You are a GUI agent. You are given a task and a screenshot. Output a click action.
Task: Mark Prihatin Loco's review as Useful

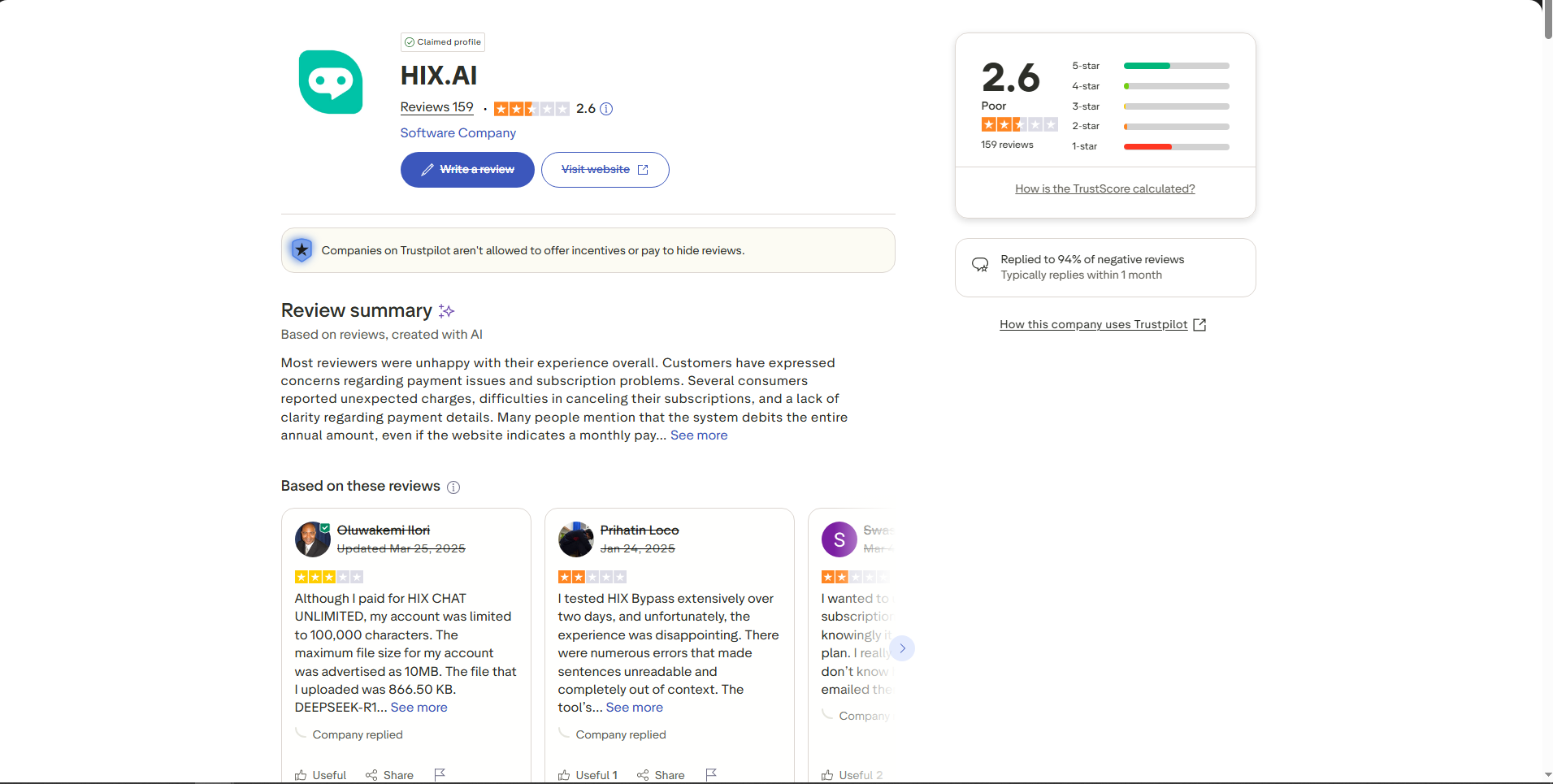pos(588,775)
